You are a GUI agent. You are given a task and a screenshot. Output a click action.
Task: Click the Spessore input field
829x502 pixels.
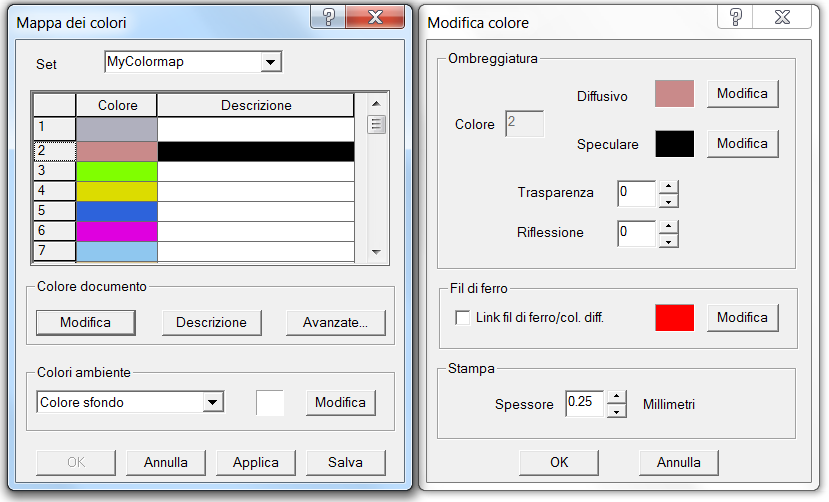(x=585, y=403)
